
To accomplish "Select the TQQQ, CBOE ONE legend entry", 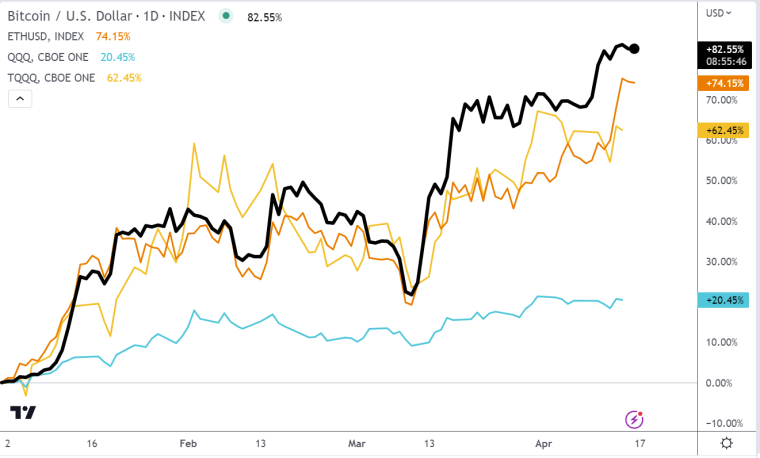I will pyautogui.click(x=54, y=77).
